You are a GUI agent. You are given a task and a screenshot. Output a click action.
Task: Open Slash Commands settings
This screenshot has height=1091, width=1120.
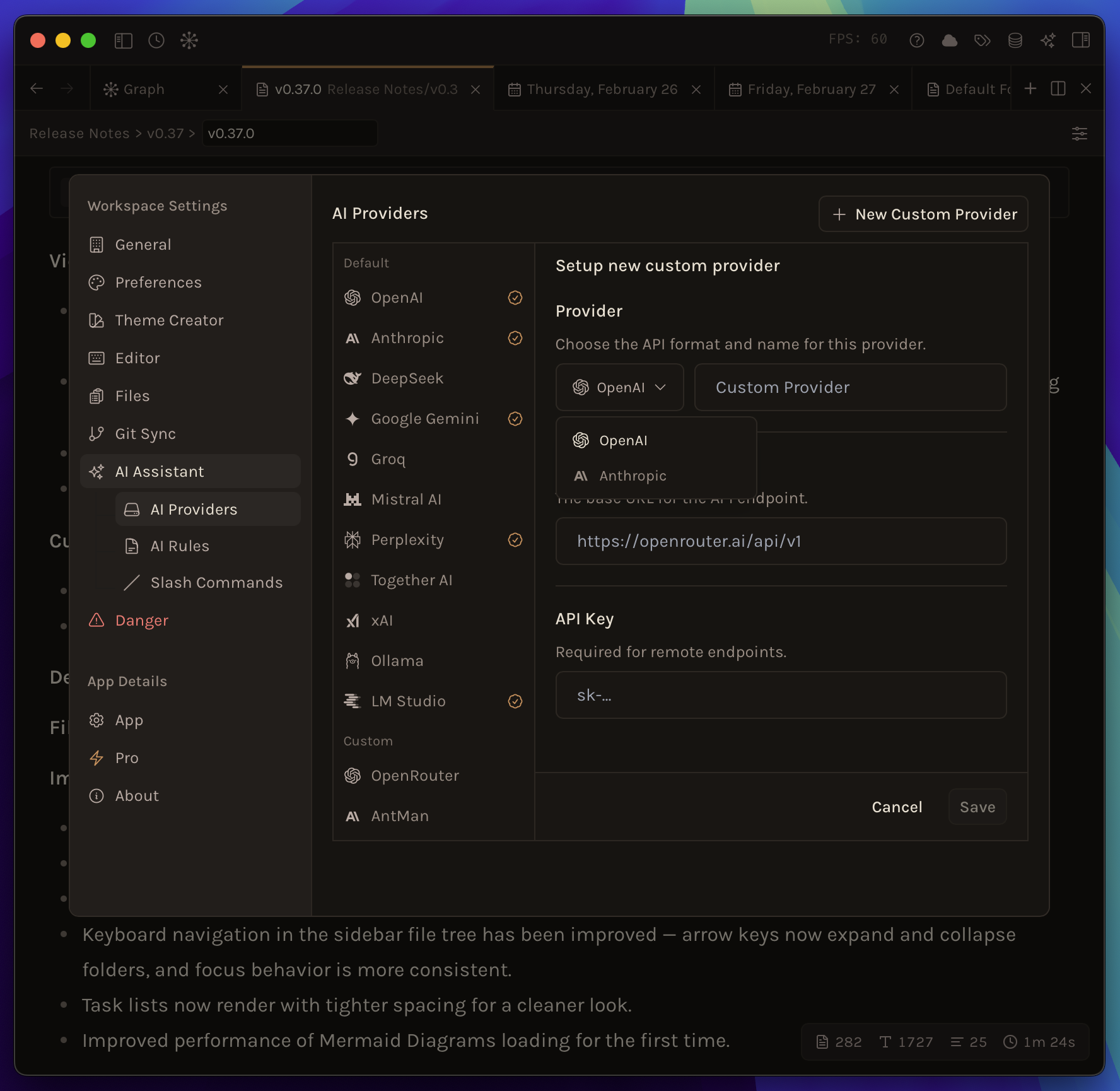tap(208, 583)
